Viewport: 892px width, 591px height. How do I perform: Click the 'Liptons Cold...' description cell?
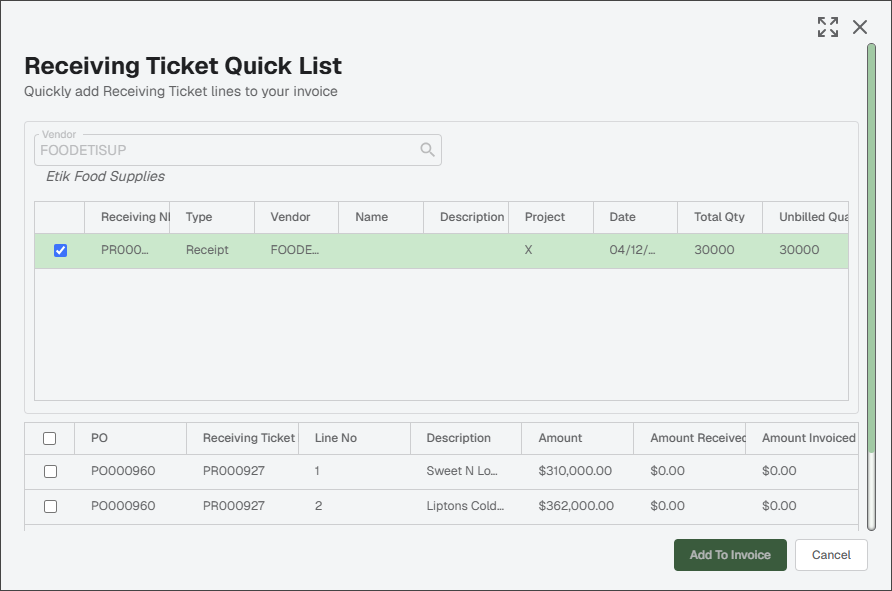pyautogui.click(x=465, y=506)
